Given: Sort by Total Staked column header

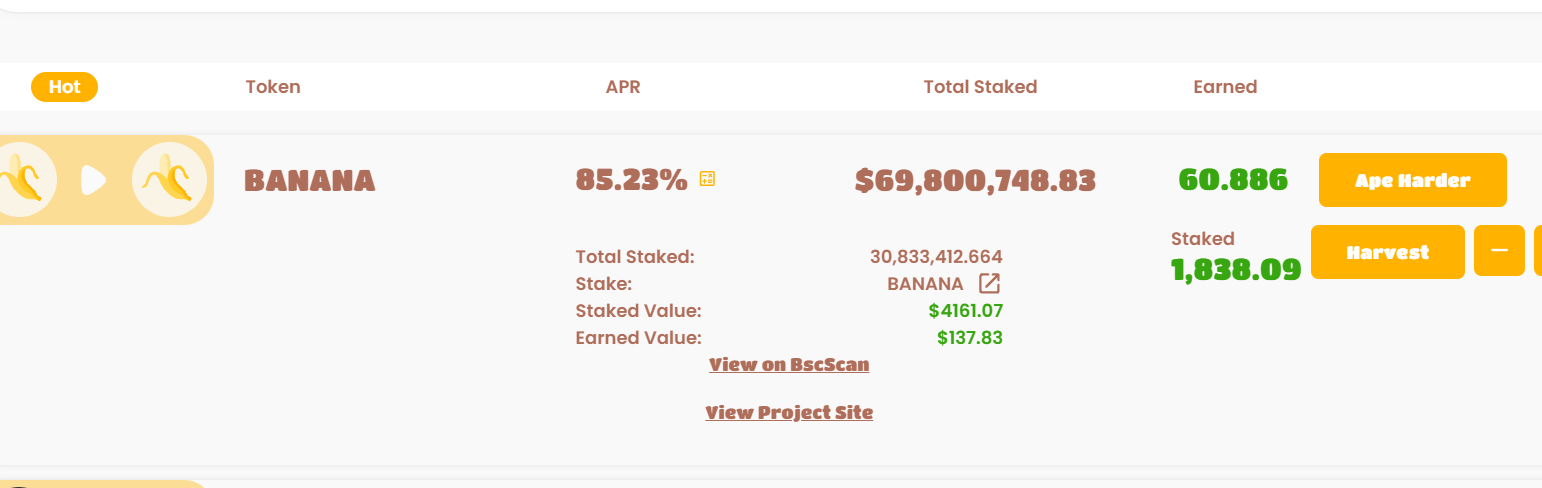Looking at the screenshot, I should click(x=980, y=87).
